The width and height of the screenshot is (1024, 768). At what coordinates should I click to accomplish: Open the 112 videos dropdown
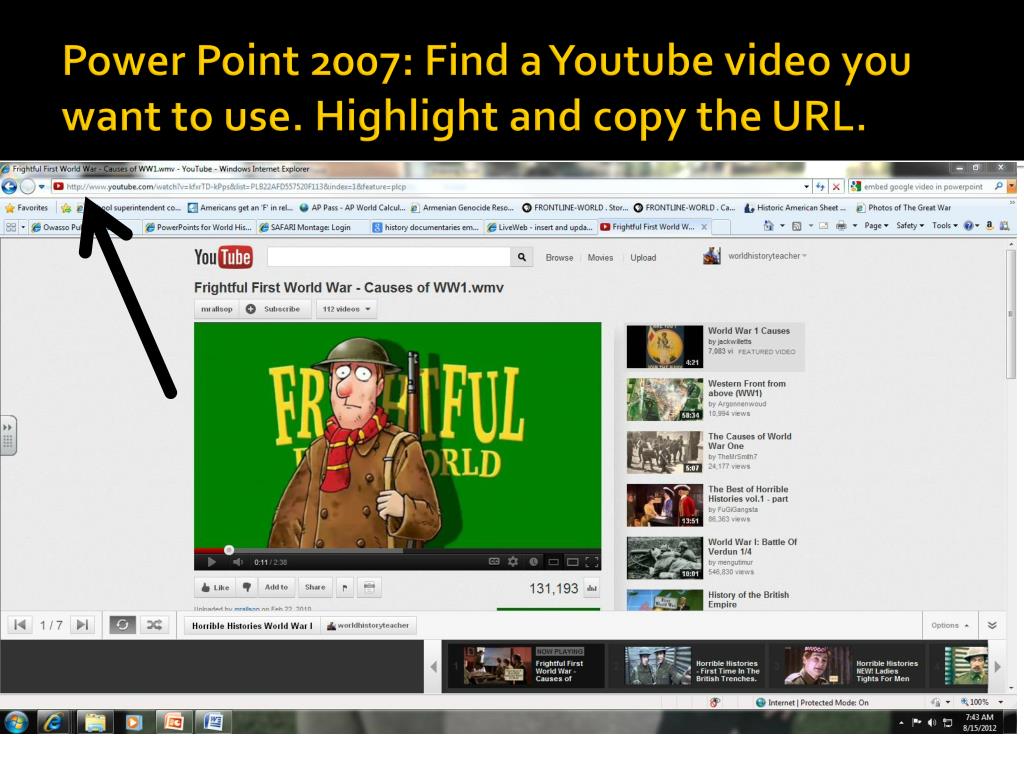click(346, 309)
